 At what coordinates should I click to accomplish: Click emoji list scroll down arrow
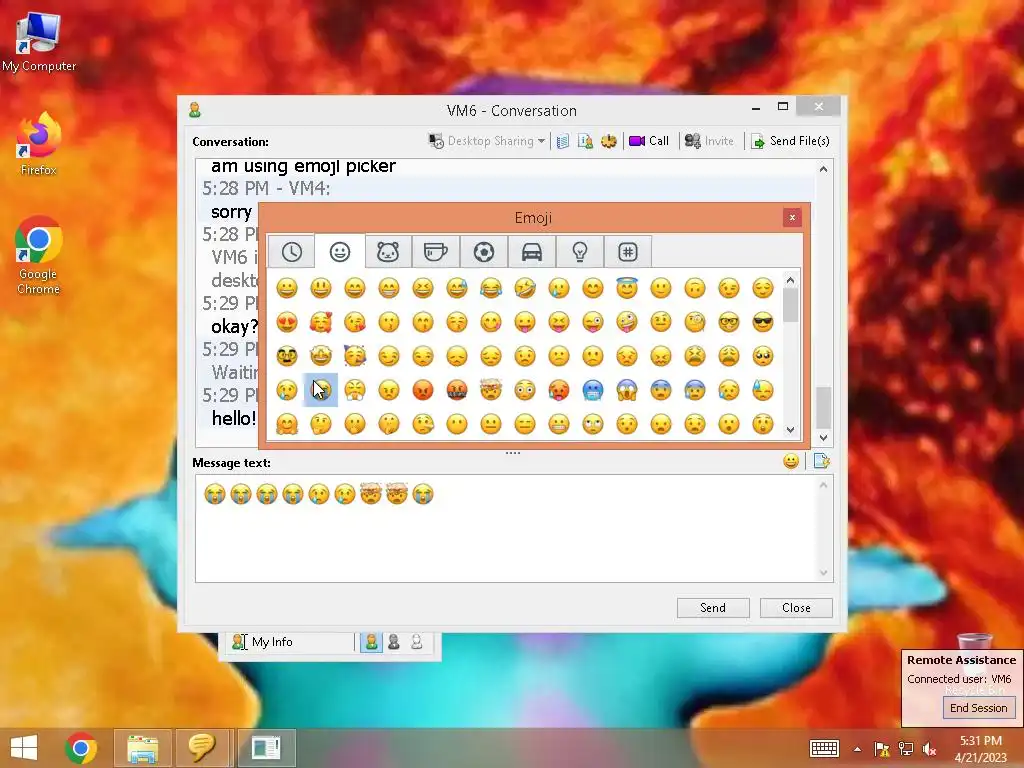[791, 430]
